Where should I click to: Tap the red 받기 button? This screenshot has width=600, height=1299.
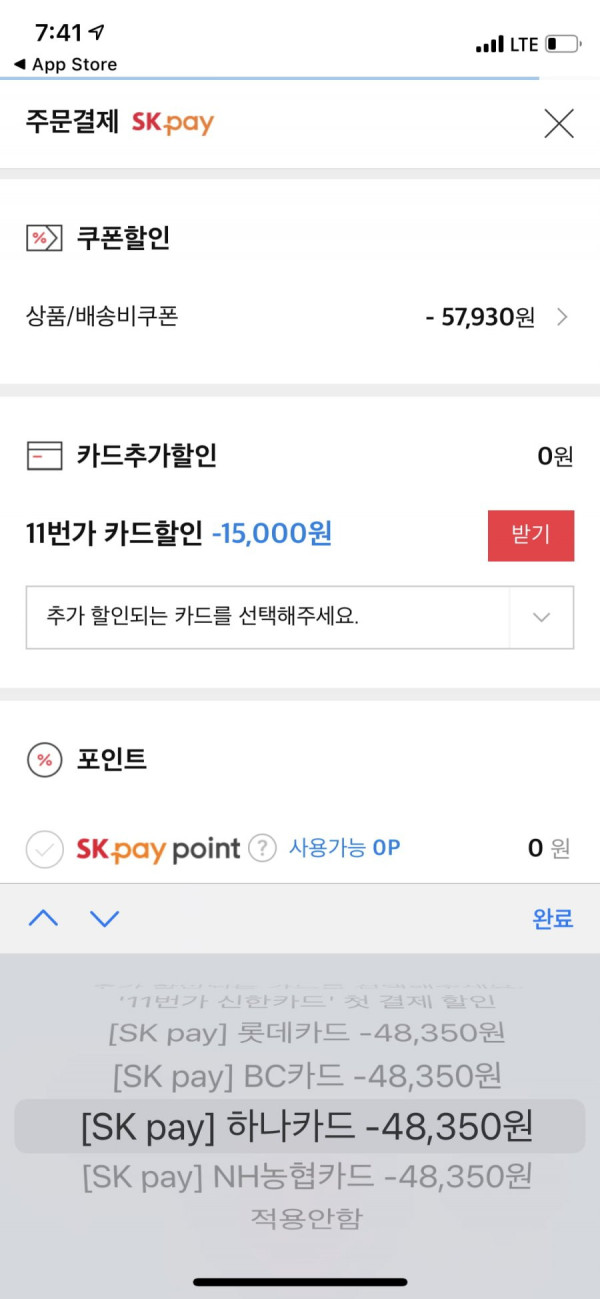pos(531,535)
